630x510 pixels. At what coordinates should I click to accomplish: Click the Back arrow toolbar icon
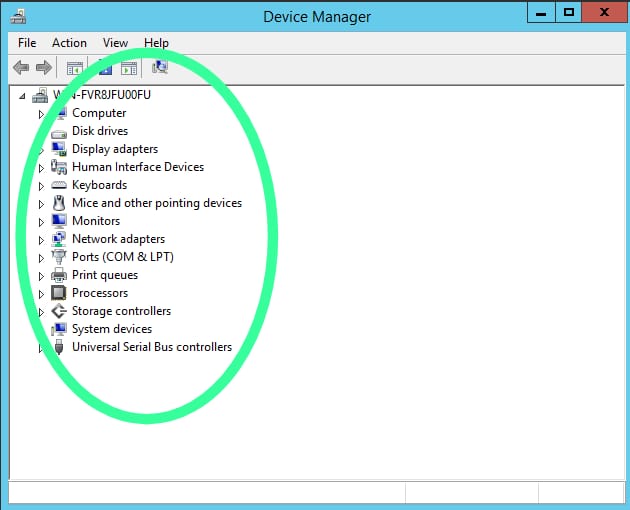(21, 68)
